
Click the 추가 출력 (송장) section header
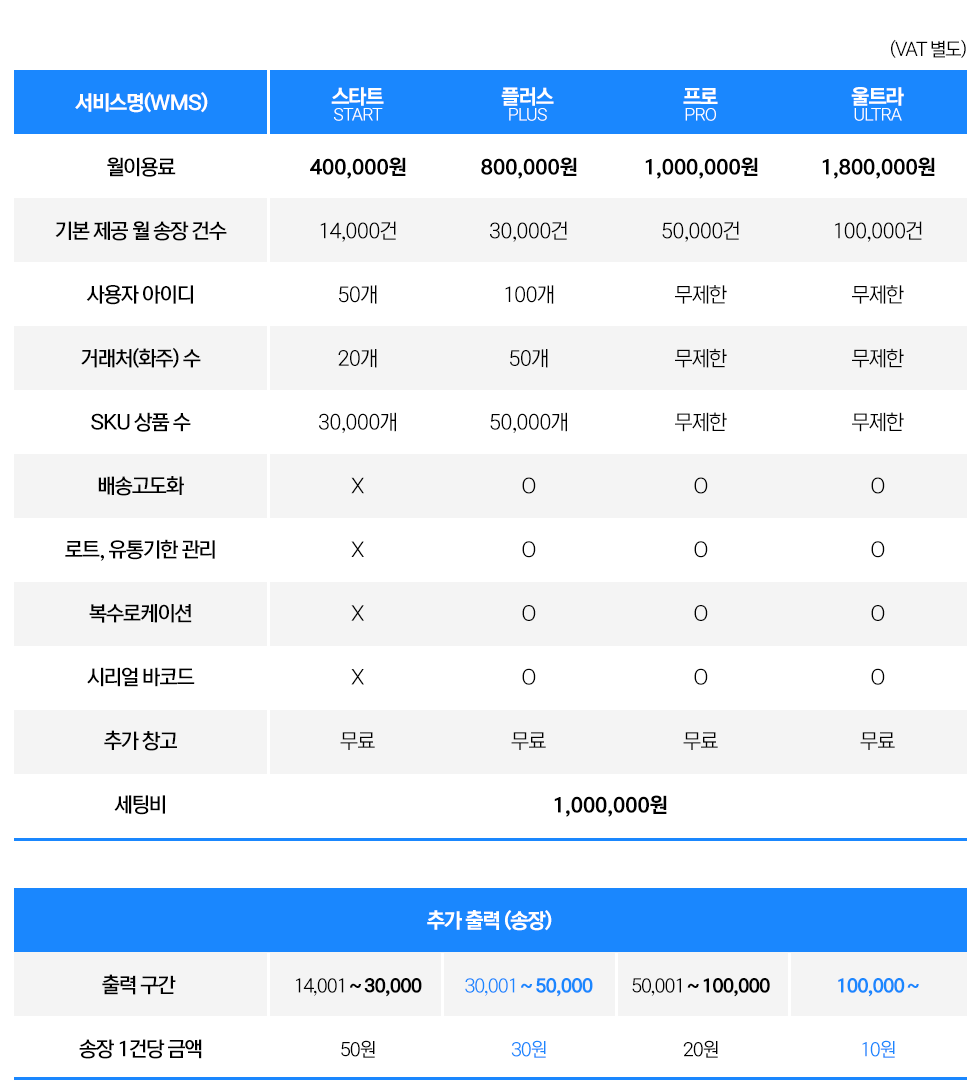[489, 921]
